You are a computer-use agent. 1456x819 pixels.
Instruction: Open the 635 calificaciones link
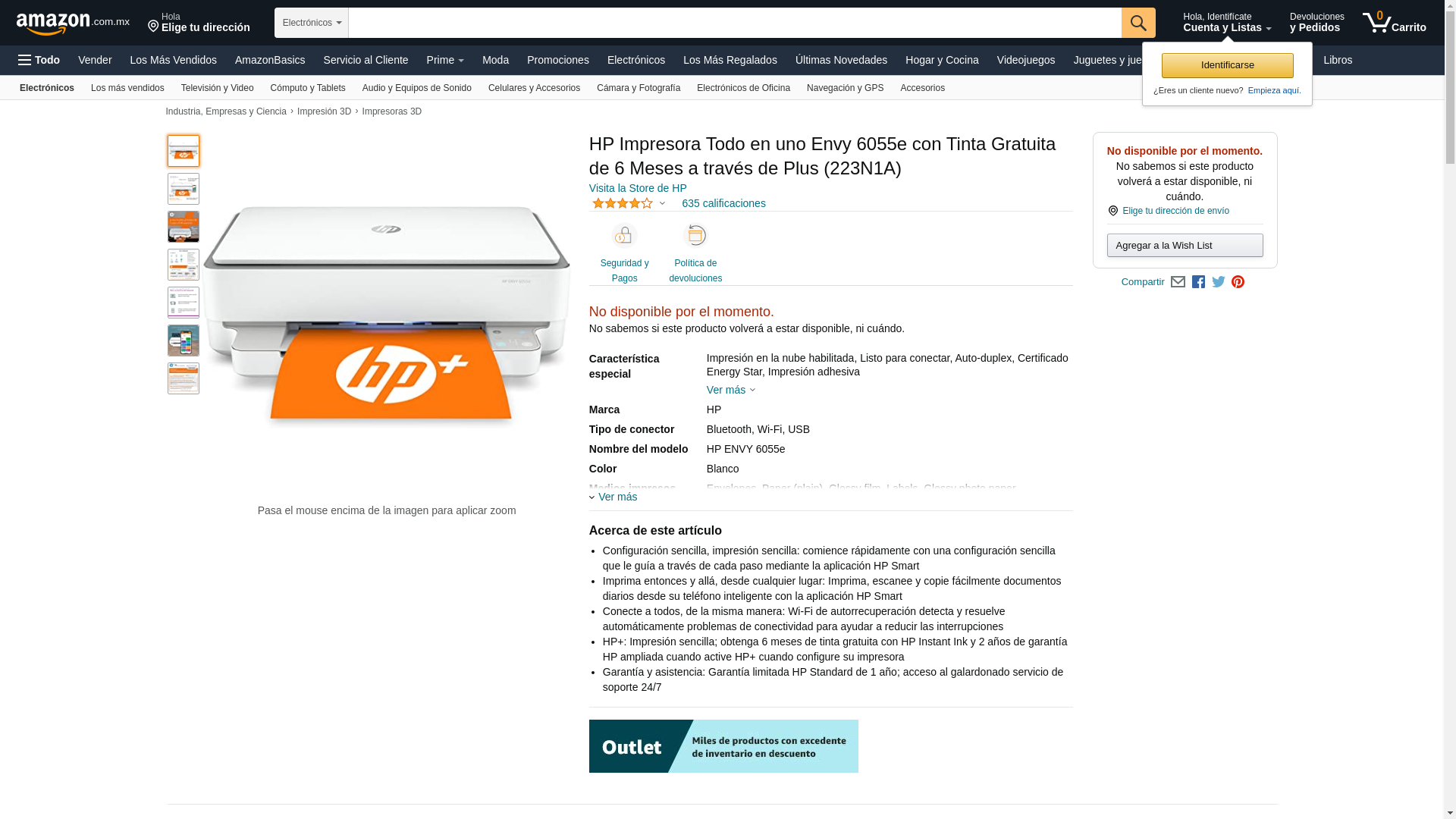[x=723, y=203]
